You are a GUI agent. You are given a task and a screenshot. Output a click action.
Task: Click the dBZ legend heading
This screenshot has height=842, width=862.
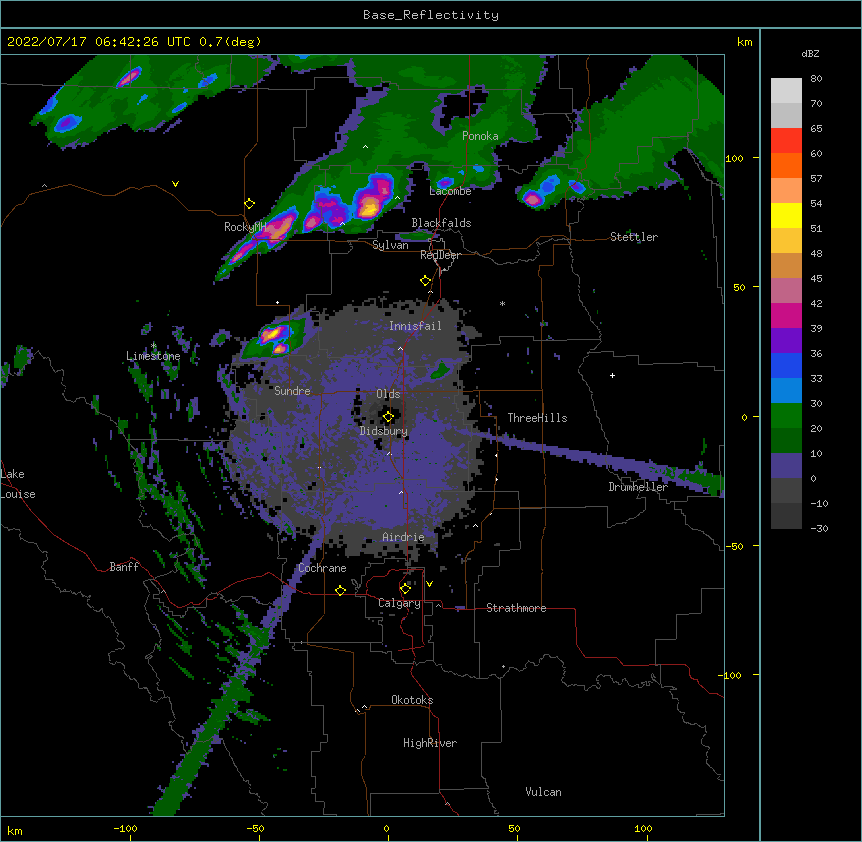point(810,54)
